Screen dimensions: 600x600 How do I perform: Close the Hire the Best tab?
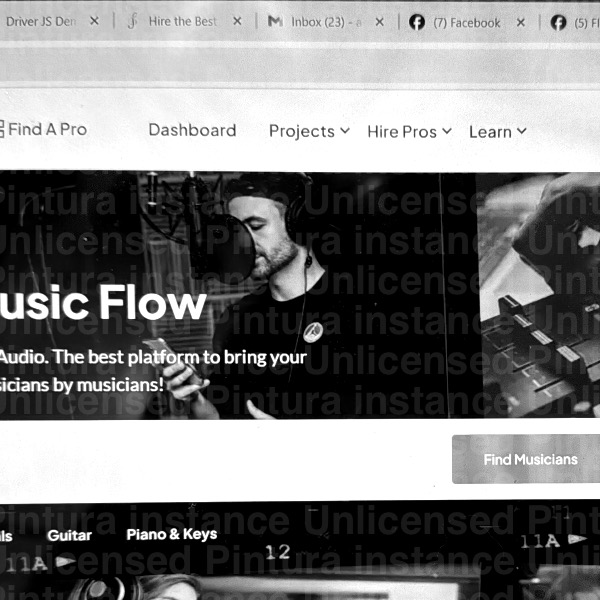pos(237,21)
